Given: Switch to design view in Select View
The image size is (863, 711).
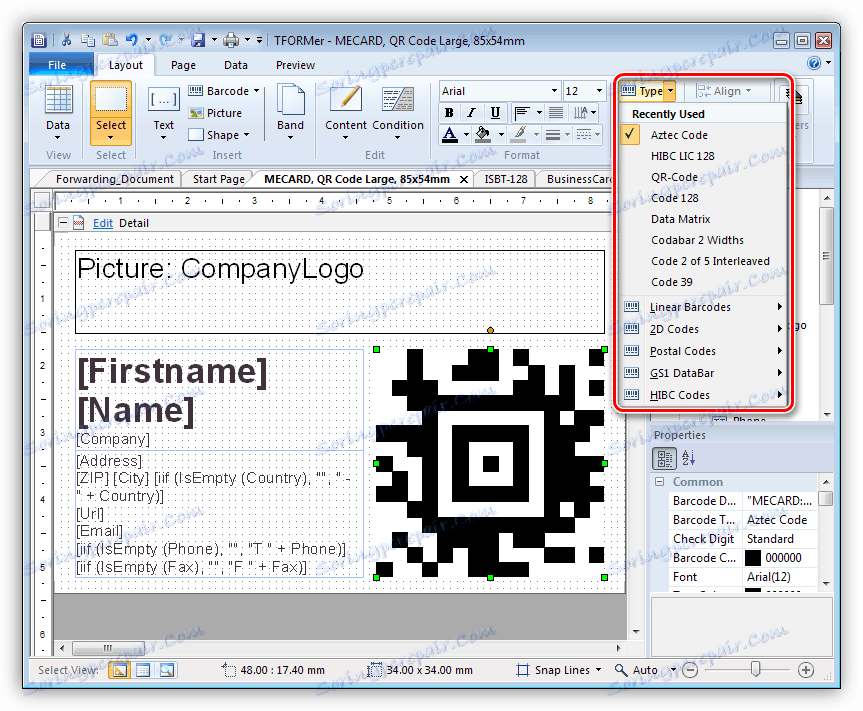Looking at the screenshot, I should (x=119, y=670).
